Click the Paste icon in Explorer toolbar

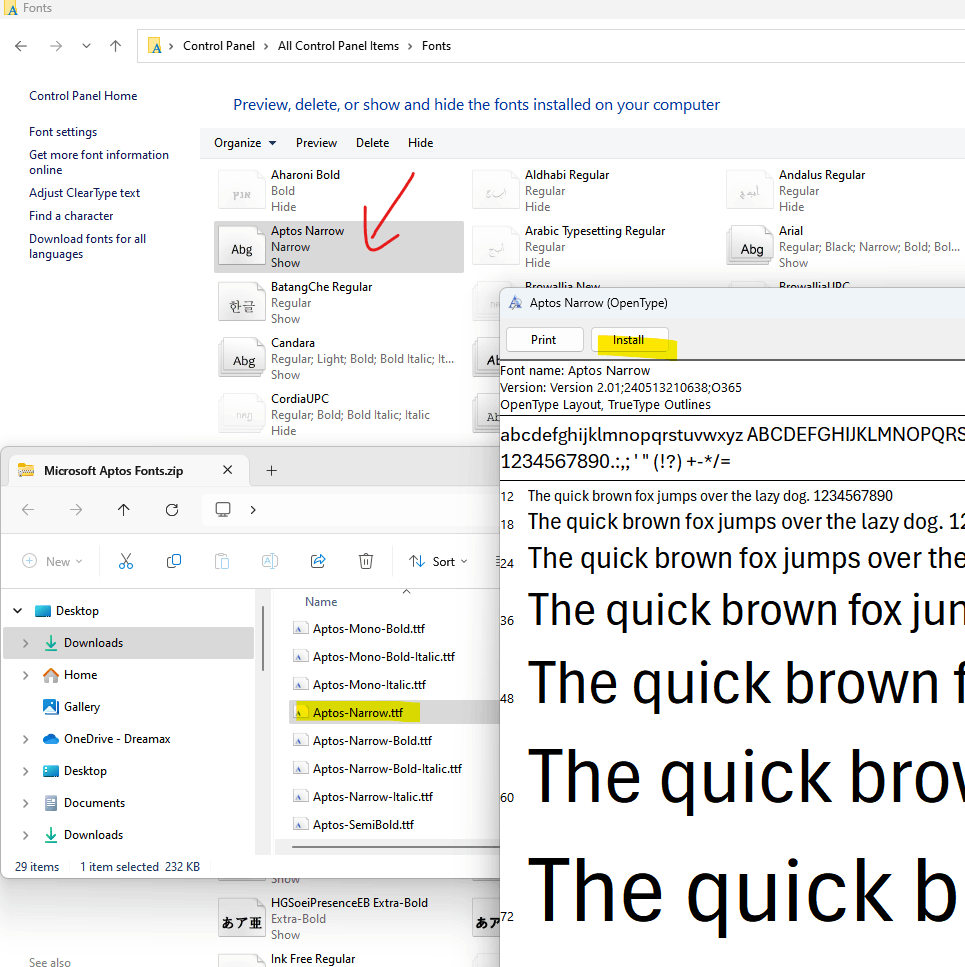[x=221, y=561]
